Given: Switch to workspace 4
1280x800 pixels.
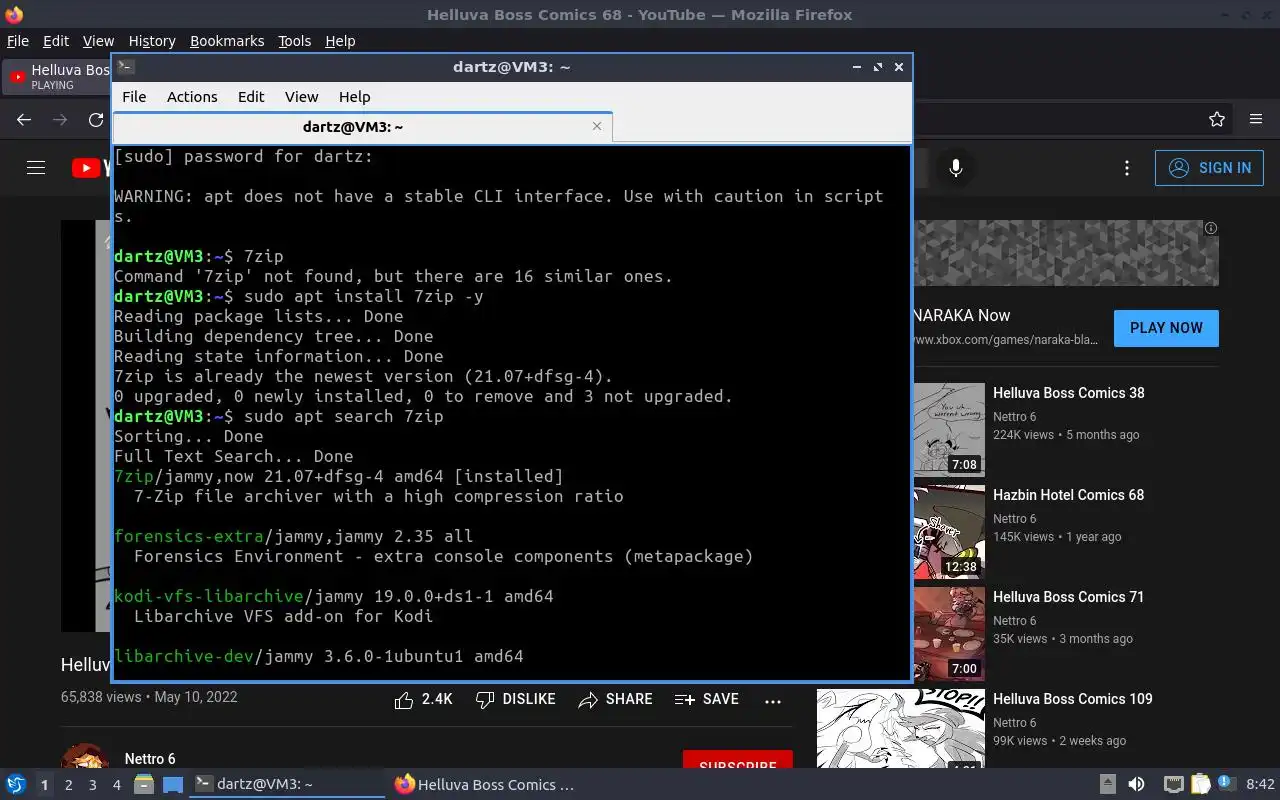Looking at the screenshot, I should (x=117, y=785).
